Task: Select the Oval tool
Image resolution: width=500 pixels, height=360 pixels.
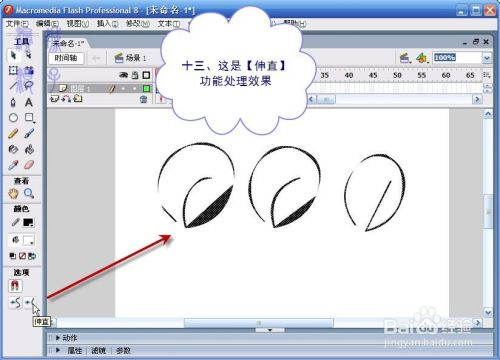Action: pos(13,118)
